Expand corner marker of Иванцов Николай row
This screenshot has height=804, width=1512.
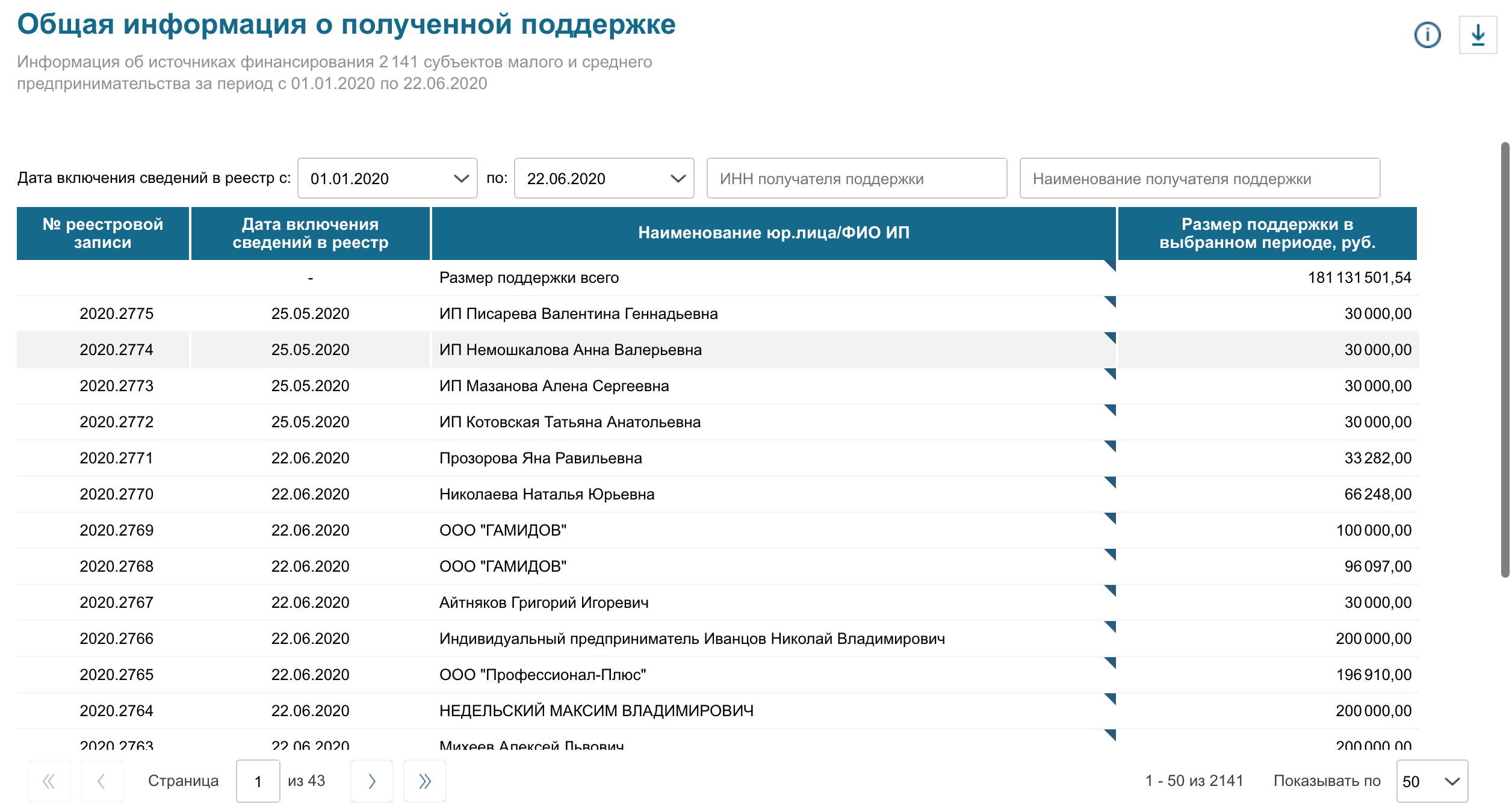click(1111, 626)
